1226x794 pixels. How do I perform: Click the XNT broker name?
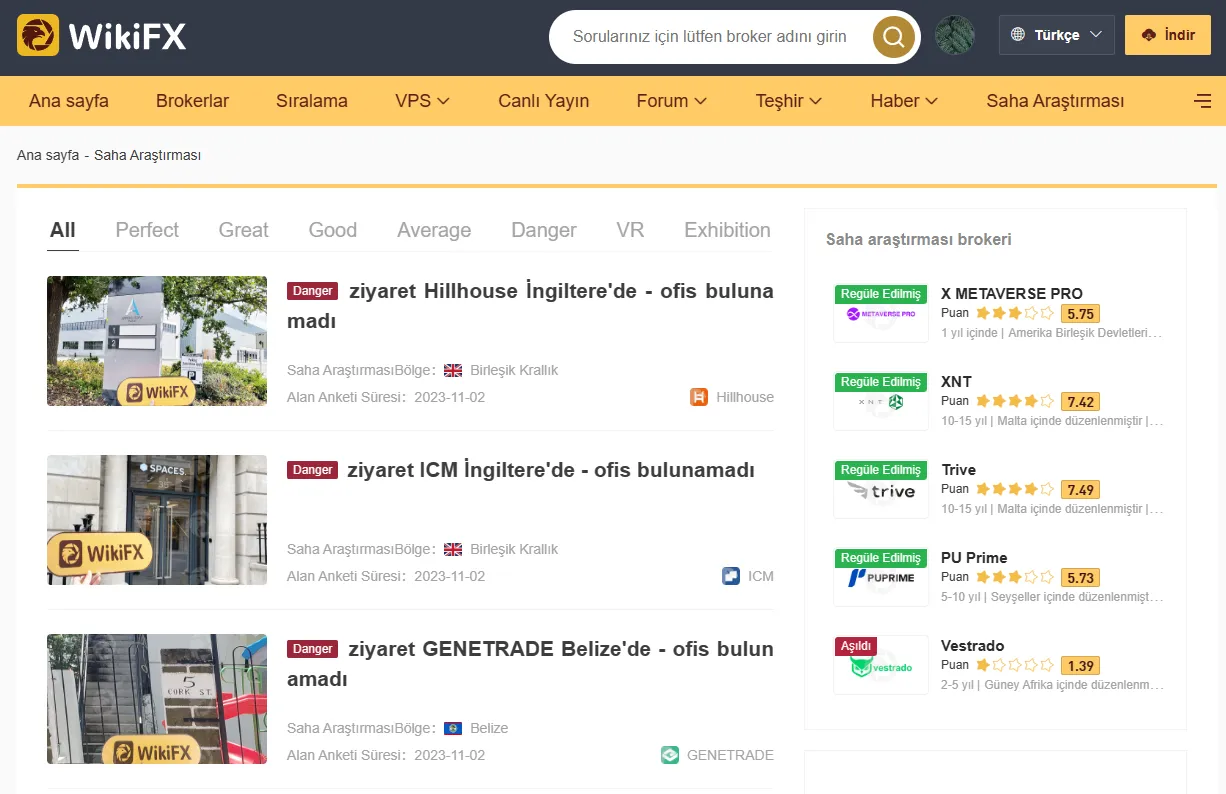click(x=956, y=382)
